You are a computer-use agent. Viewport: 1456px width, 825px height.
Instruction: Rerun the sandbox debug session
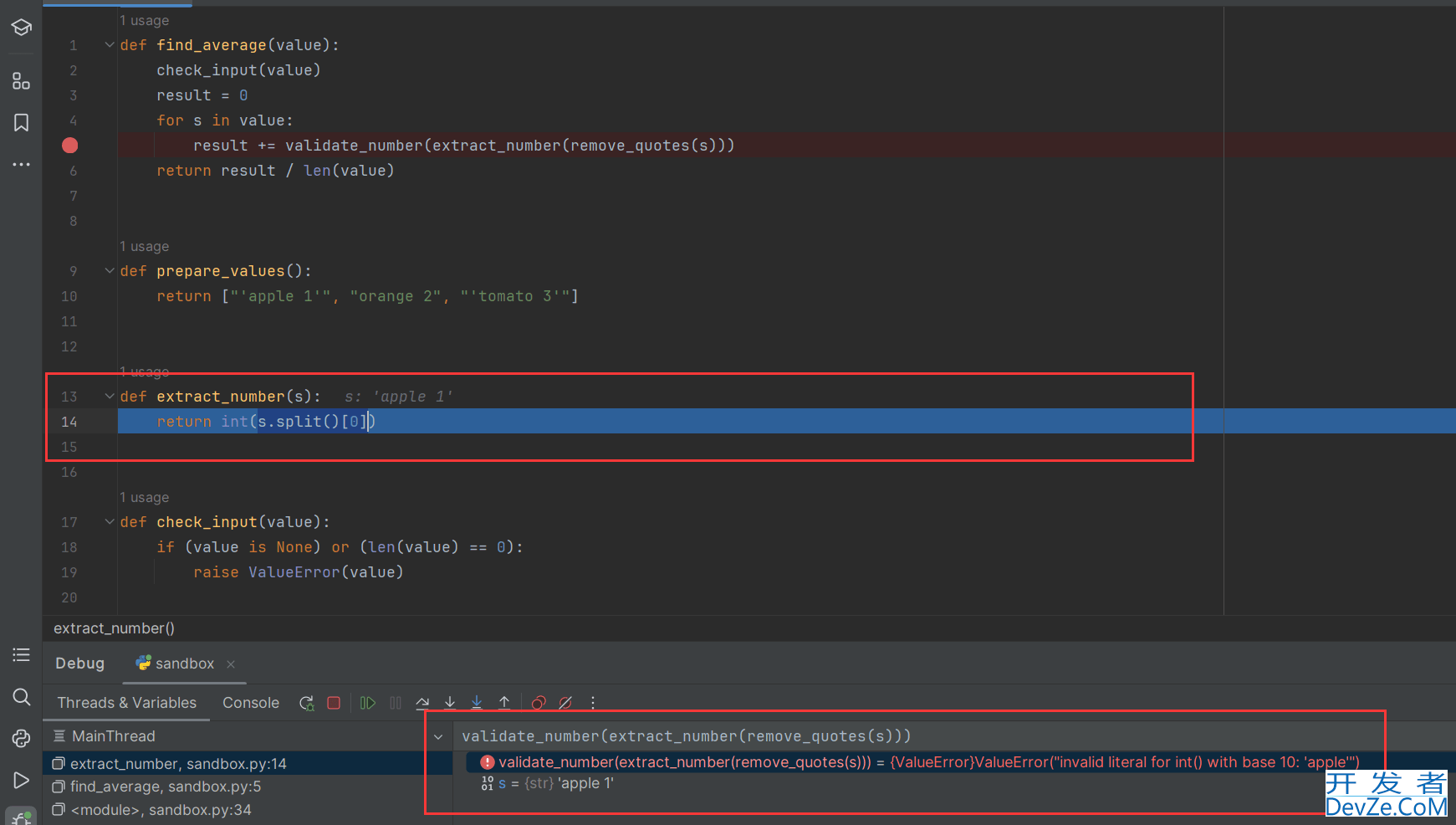coord(307,703)
